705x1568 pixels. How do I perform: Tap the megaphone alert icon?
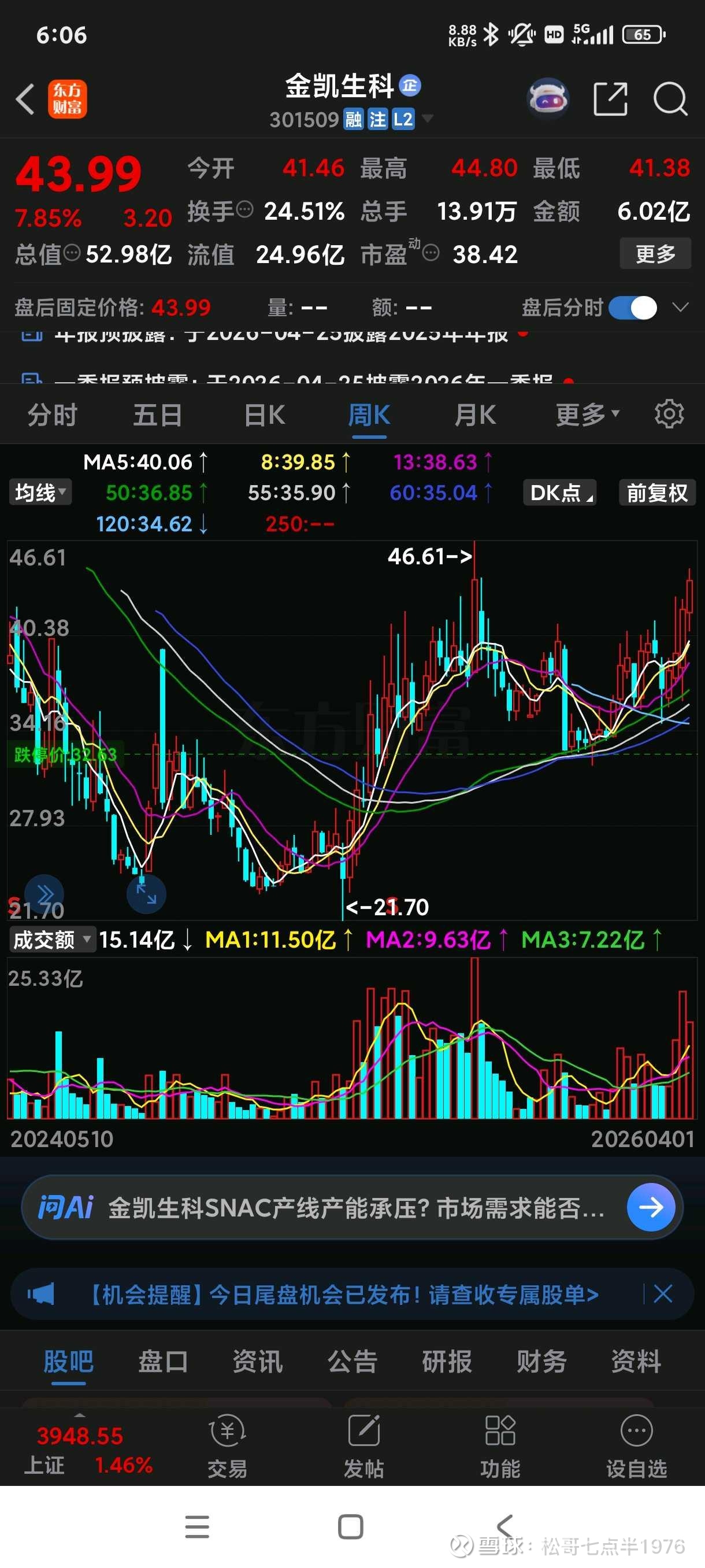coord(41,1294)
